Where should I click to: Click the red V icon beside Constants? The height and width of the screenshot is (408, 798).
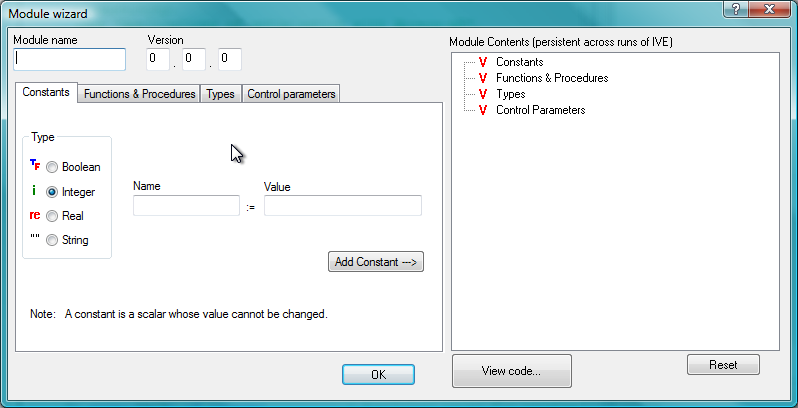(x=483, y=62)
